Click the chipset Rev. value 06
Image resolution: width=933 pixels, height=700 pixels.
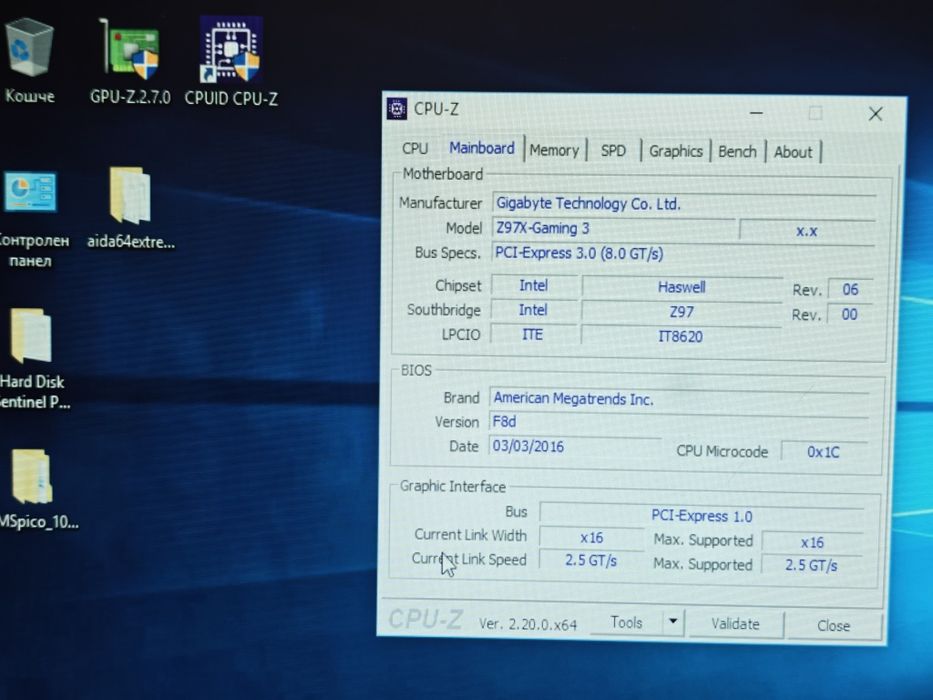pos(850,289)
